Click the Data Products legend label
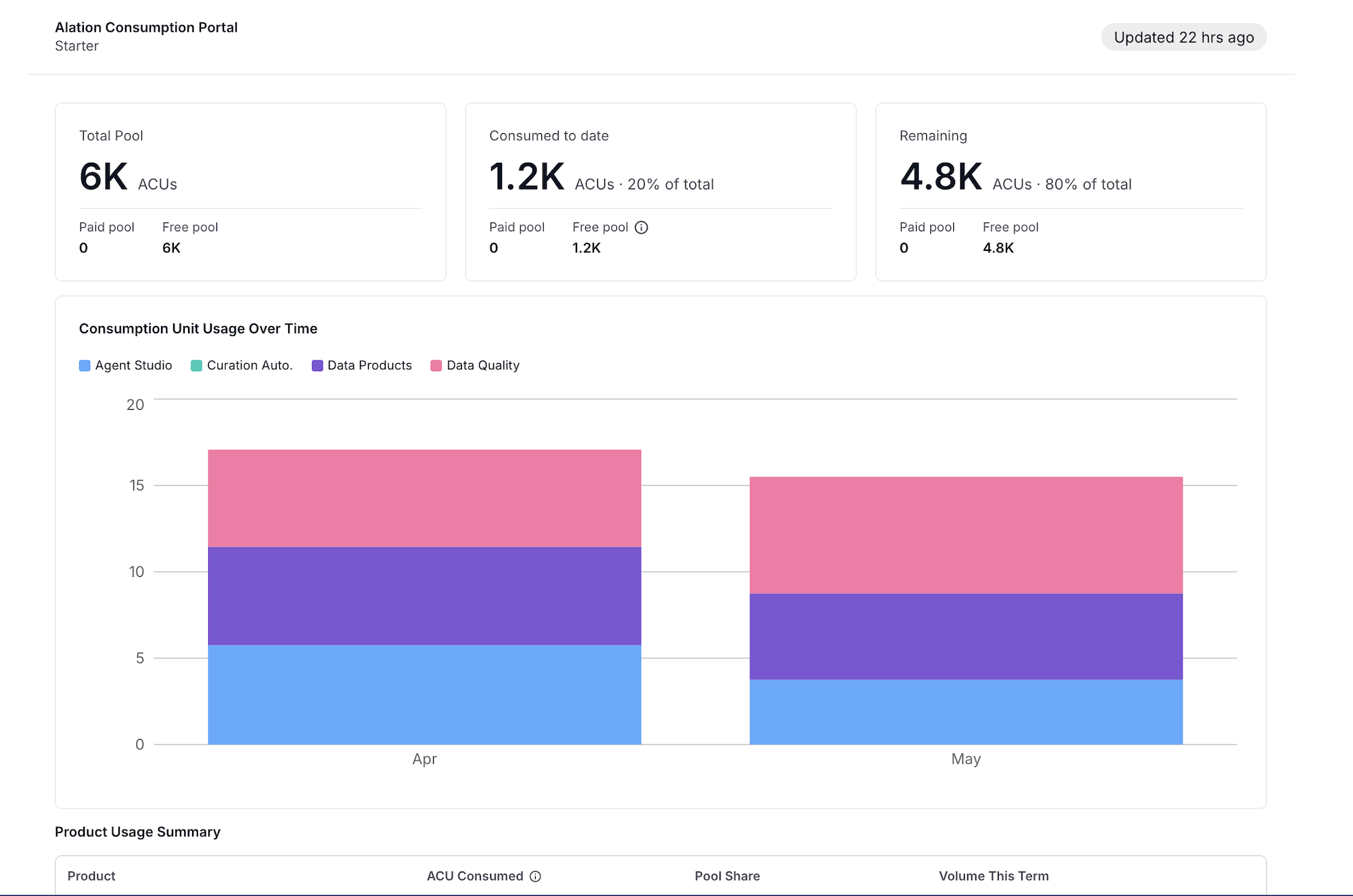Screen dimensions: 1353x896 [369, 365]
